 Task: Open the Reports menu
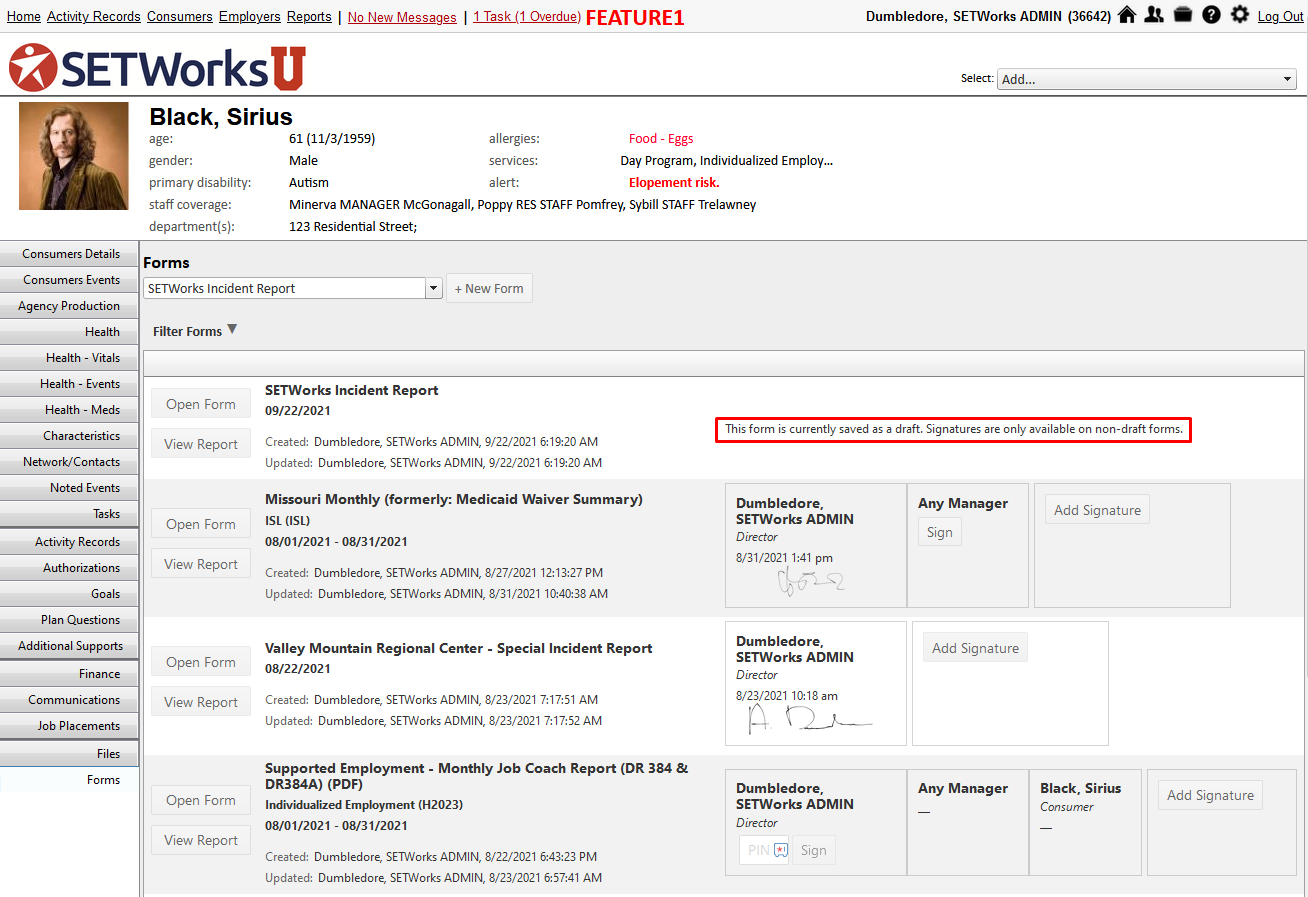(309, 17)
